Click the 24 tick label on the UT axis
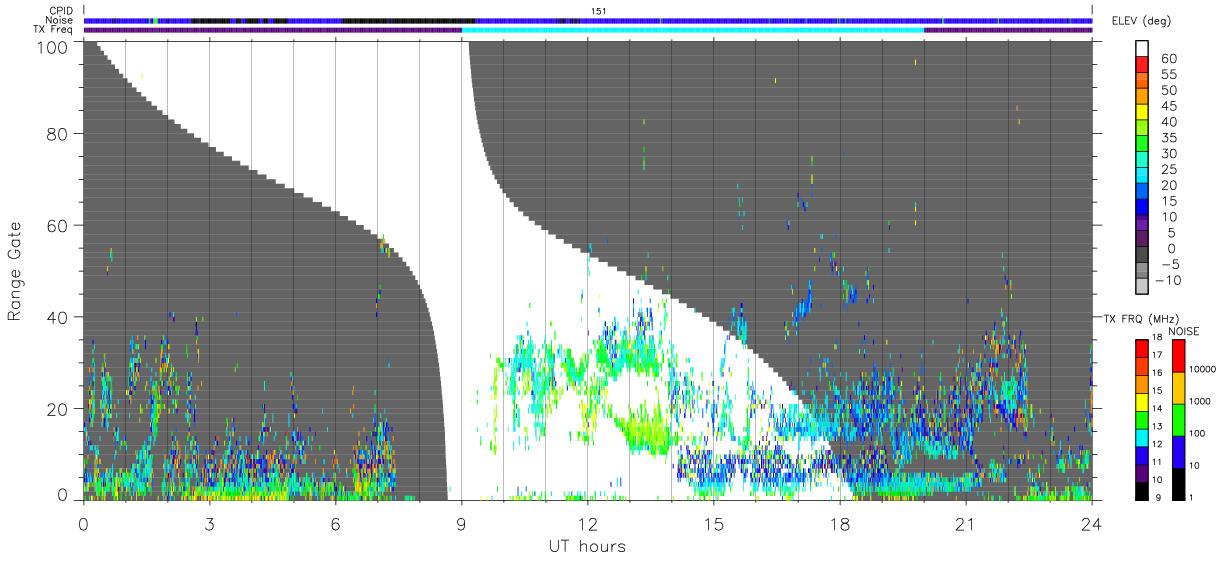 click(x=1091, y=524)
